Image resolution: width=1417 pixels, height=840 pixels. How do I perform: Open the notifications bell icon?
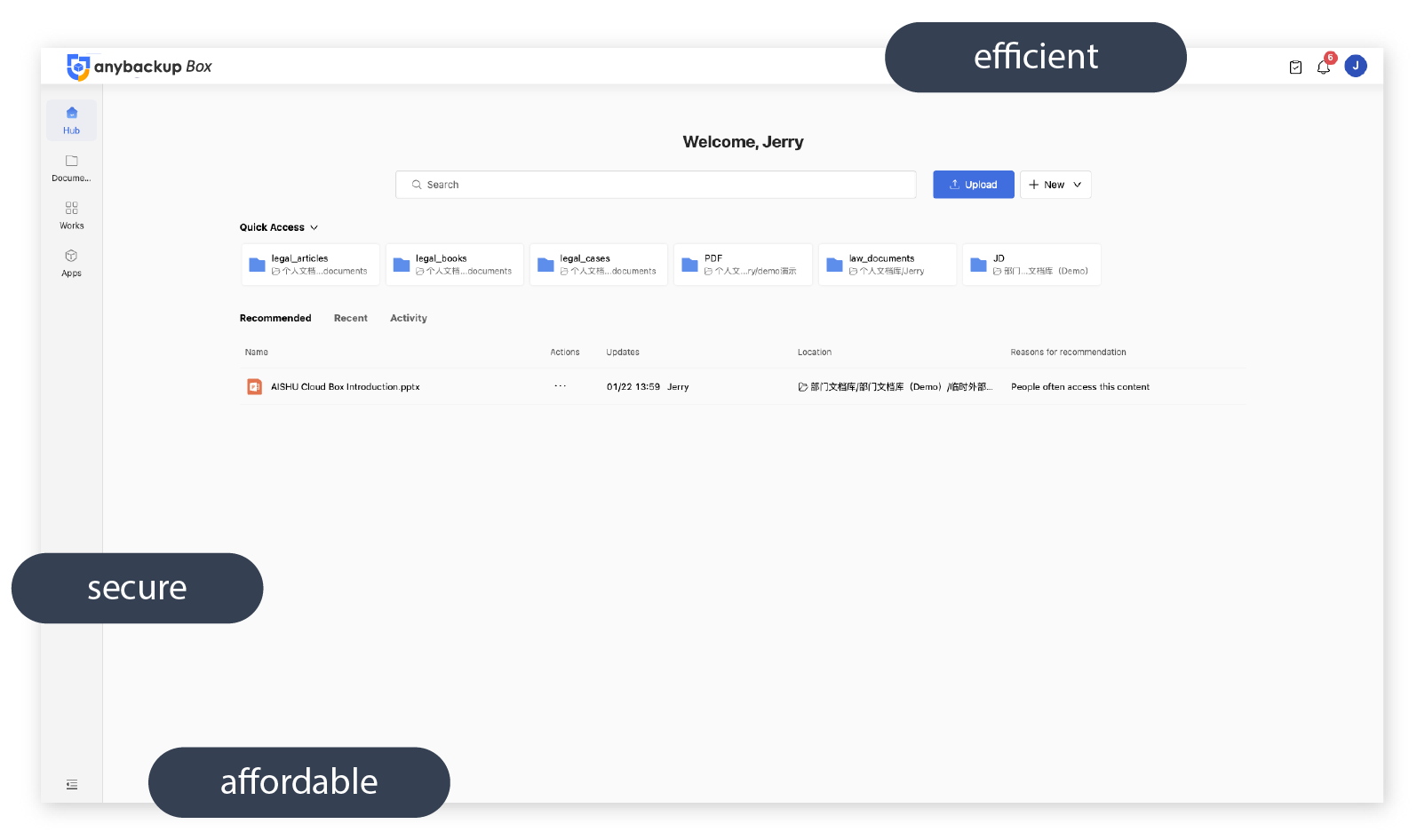(x=1323, y=67)
